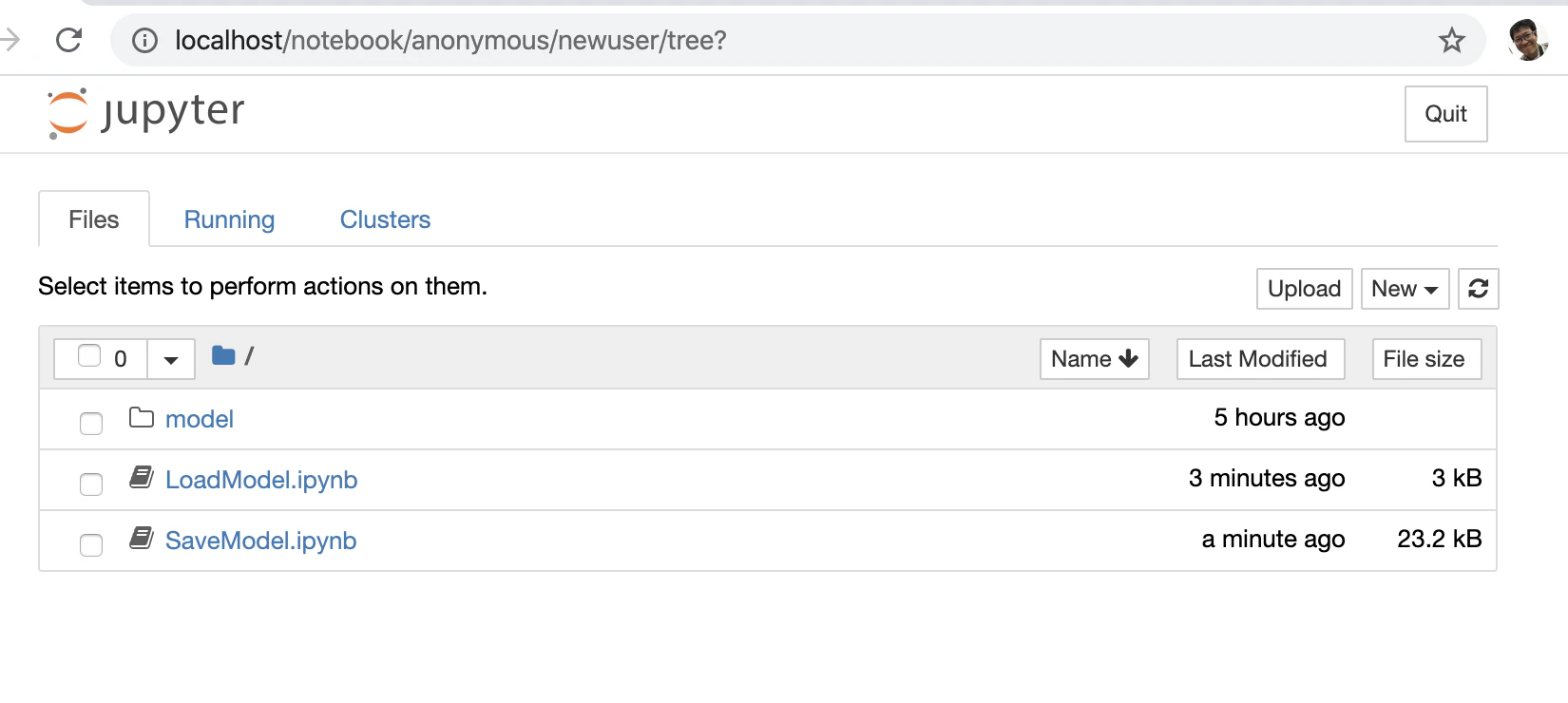Sort the list by File size

pyautogui.click(x=1426, y=359)
